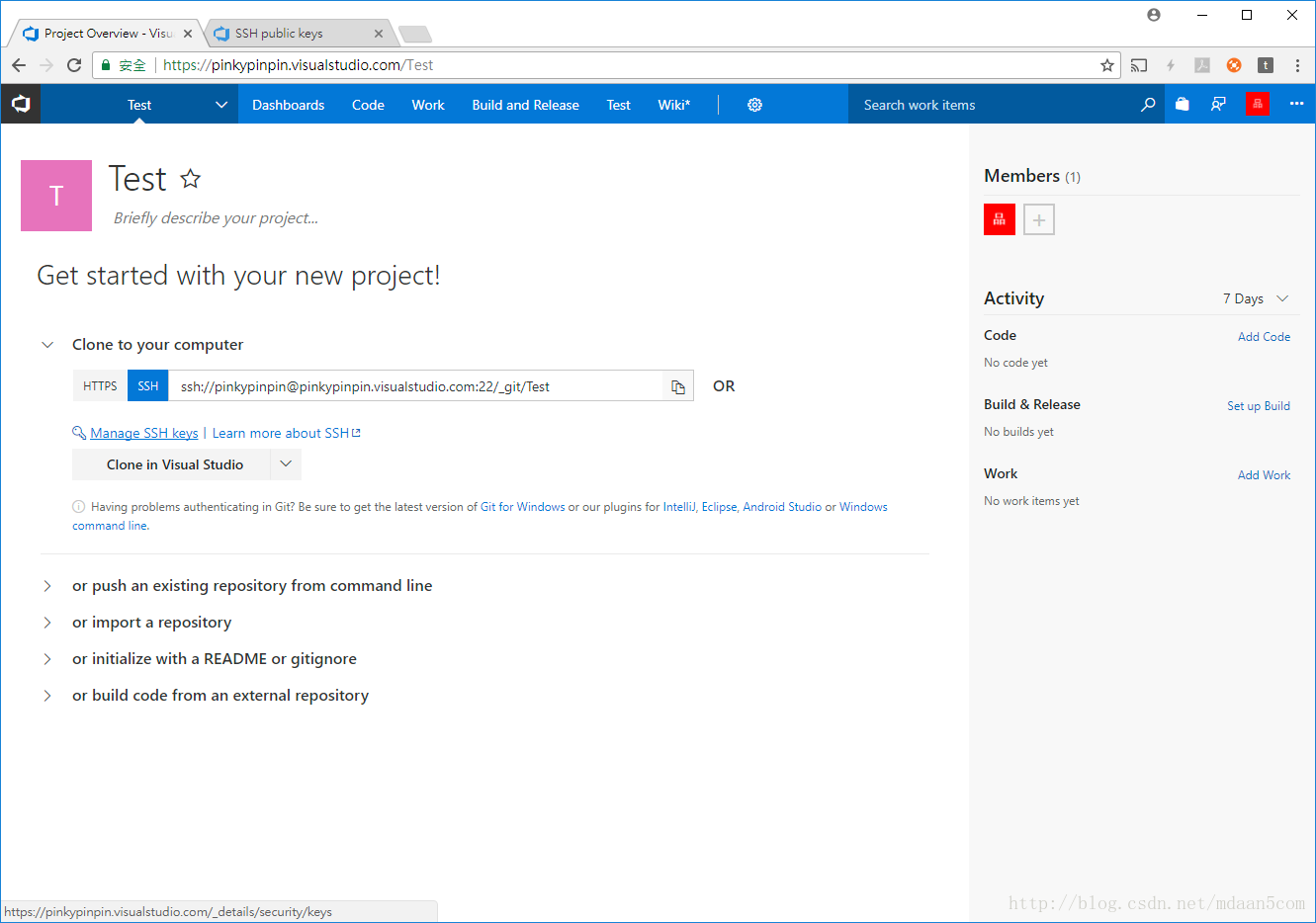Collapse the Clone to your computer section
The image size is (1316, 923).
point(46,345)
